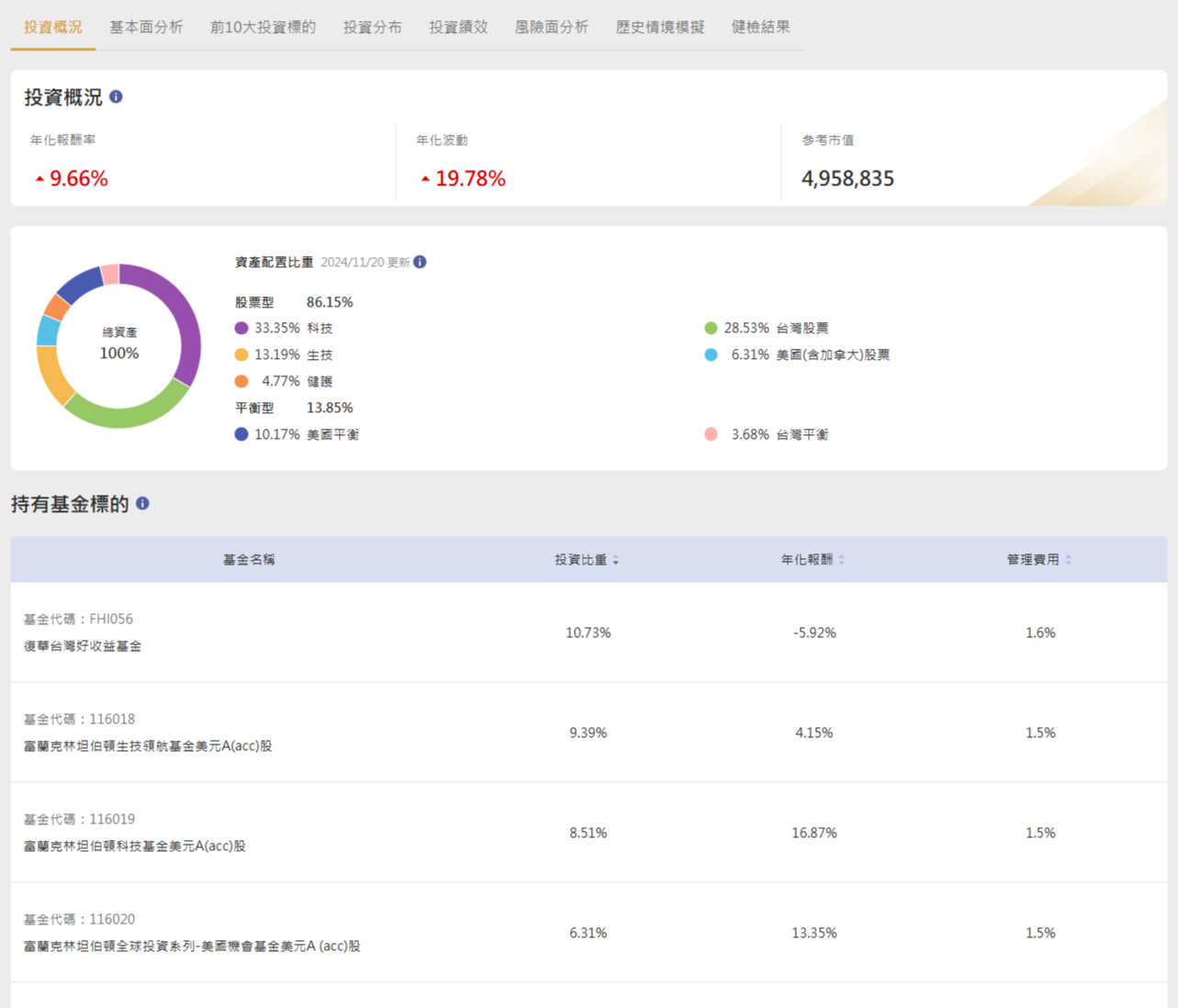Open fund 富蘭克林坦伯頓生技領航基金美元A(acc)股
The width and height of the screenshot is (1178, 1008).
[x=148, y=746]
